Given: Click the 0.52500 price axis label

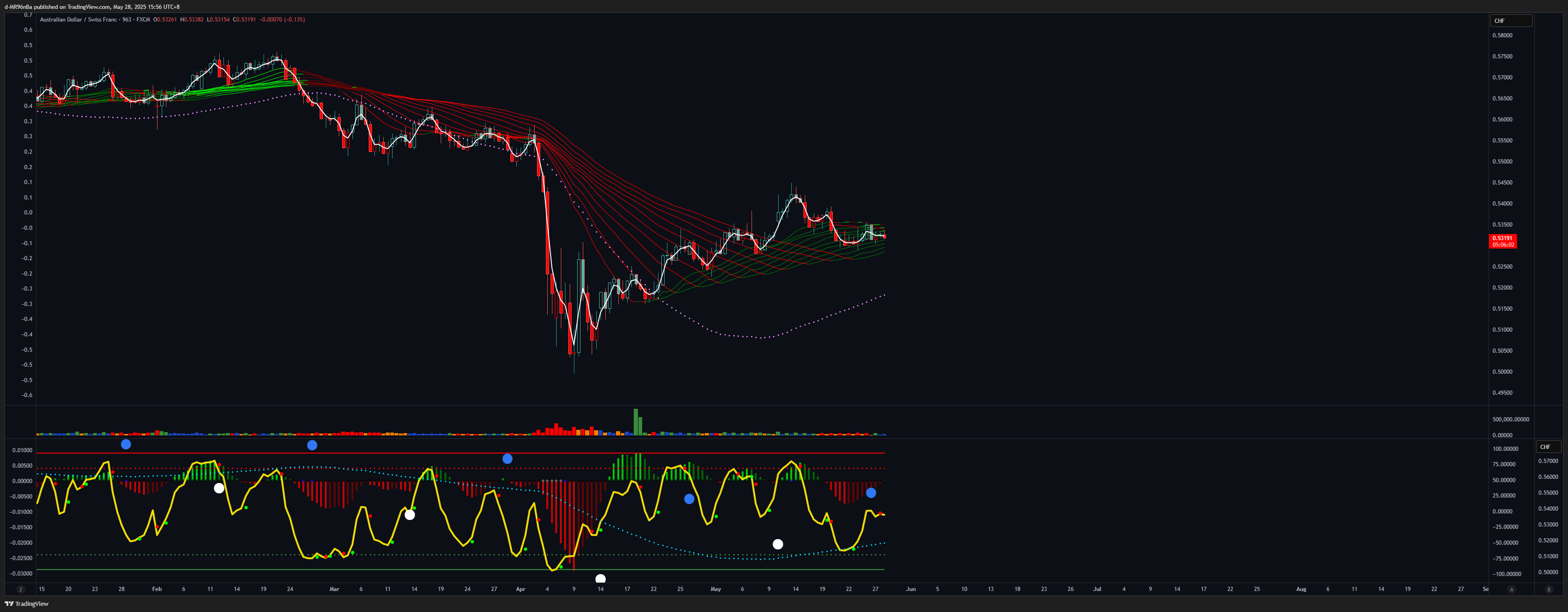Looking at the screenshot, I should pos(1502,266).
